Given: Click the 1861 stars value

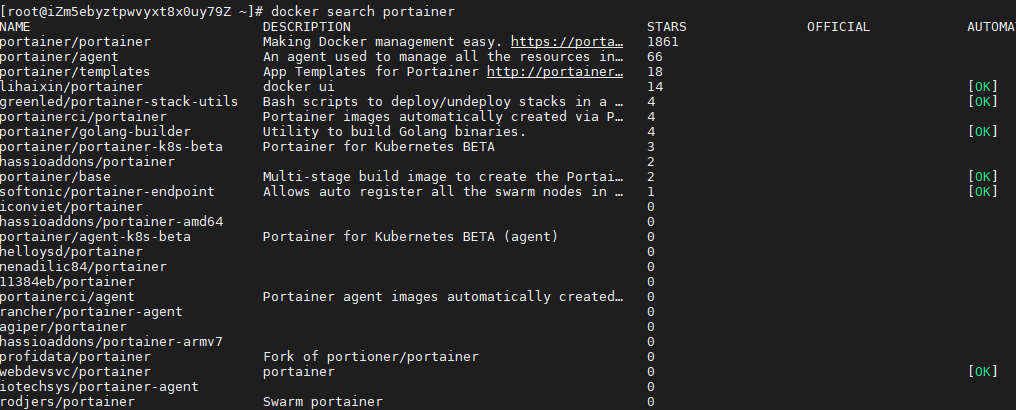Looking at the screenshot, I should tap(663, 42).
